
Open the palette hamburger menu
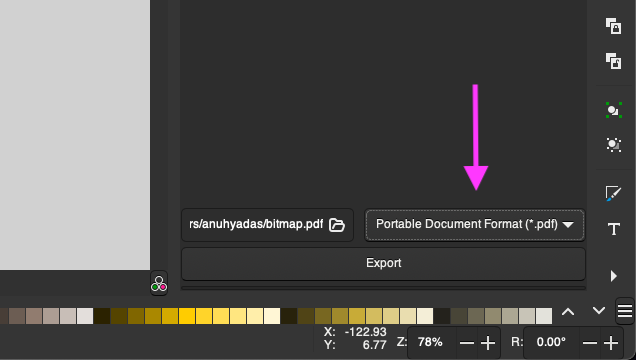click(x=625, y=311)
